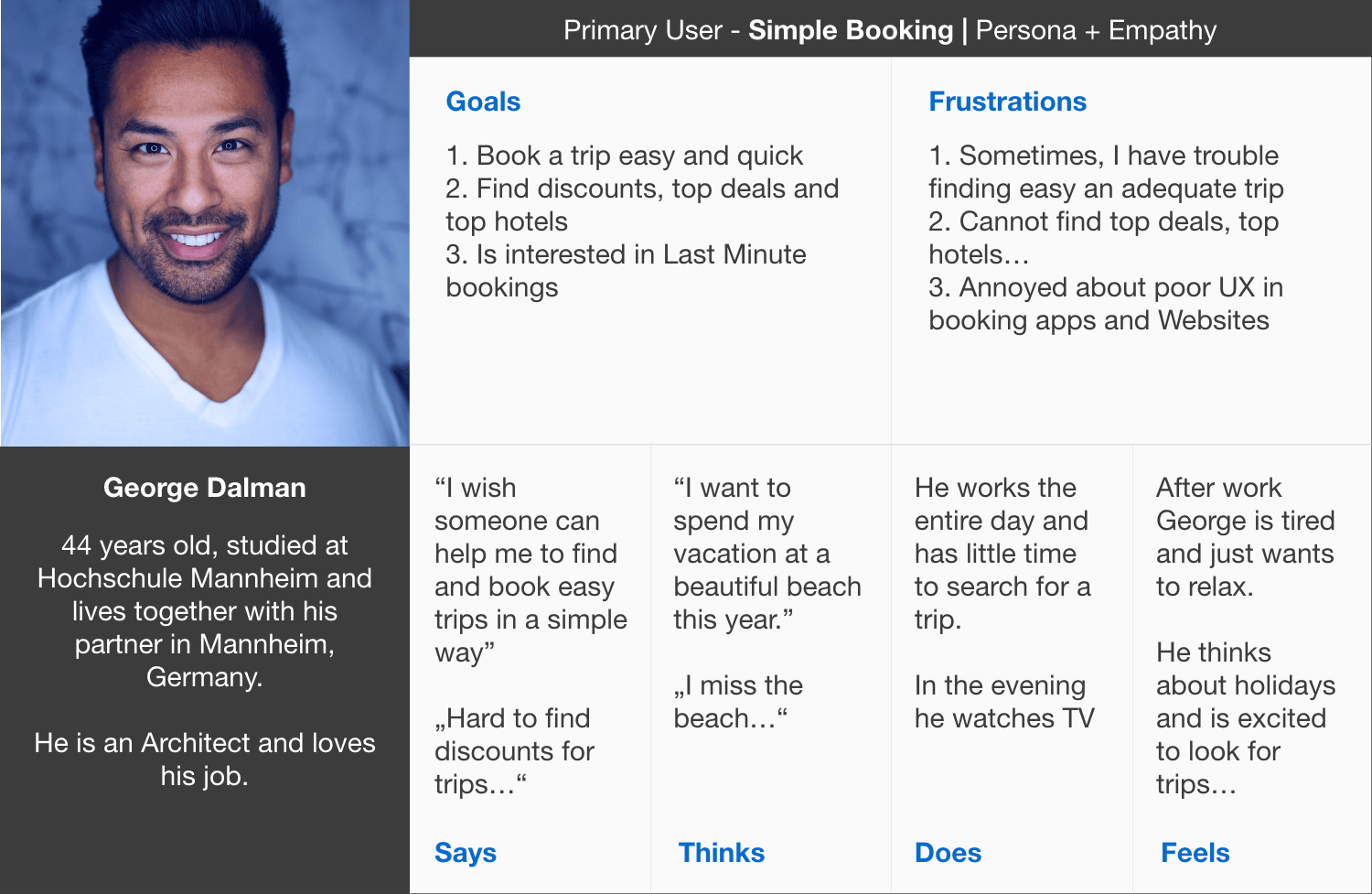Click the Says section label
The height and width of the screenshot is (894, 1372).
point(466,853)
